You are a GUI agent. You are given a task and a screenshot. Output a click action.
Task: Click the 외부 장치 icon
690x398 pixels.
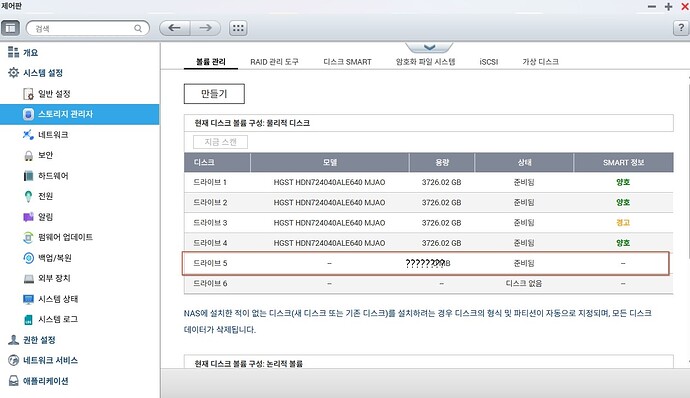[28, 279]
